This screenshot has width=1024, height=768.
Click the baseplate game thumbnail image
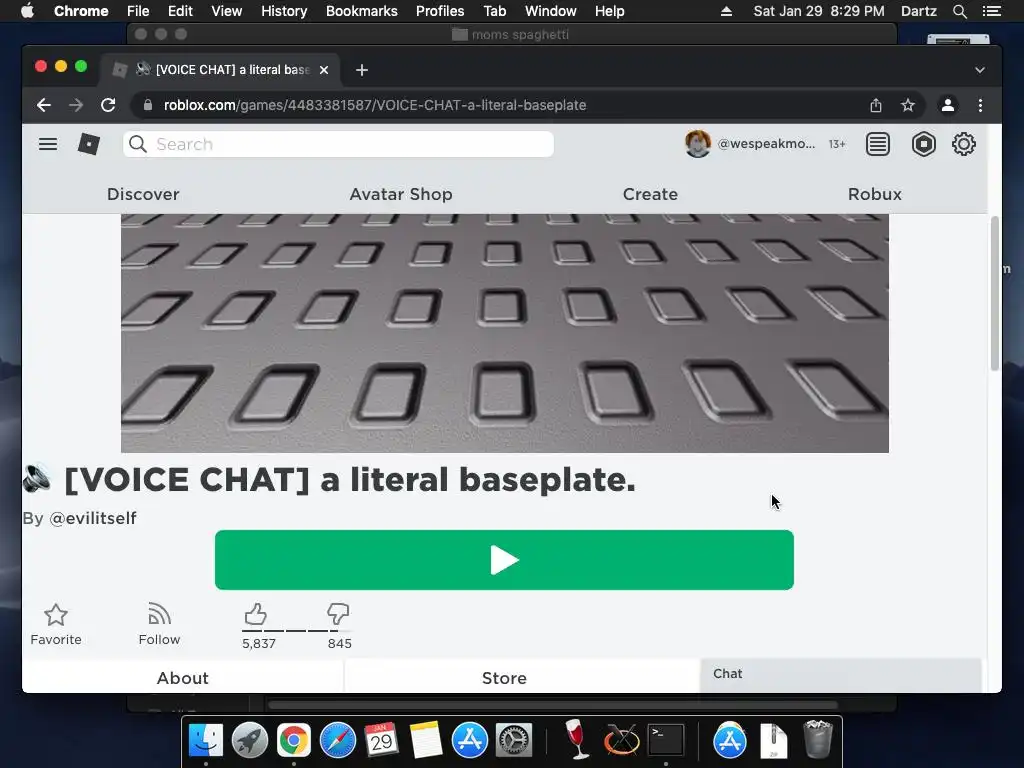[x=505, y=333]
